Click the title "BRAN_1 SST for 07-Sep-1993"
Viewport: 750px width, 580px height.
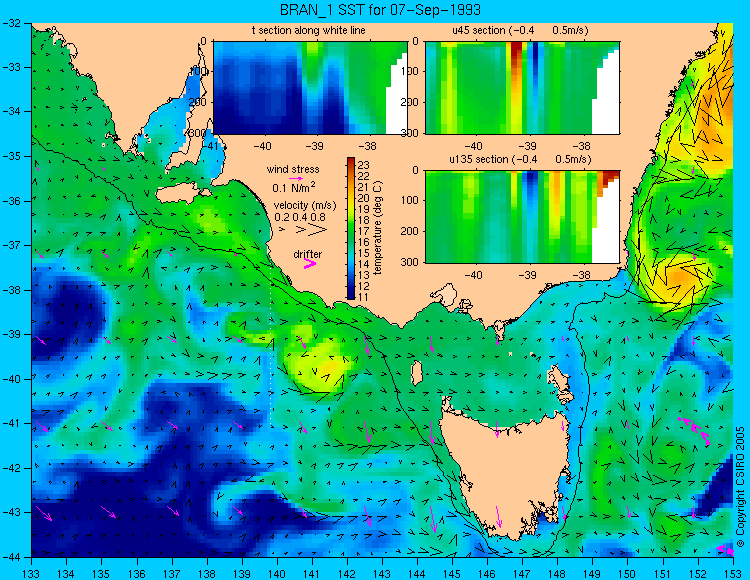pos(380,10)
